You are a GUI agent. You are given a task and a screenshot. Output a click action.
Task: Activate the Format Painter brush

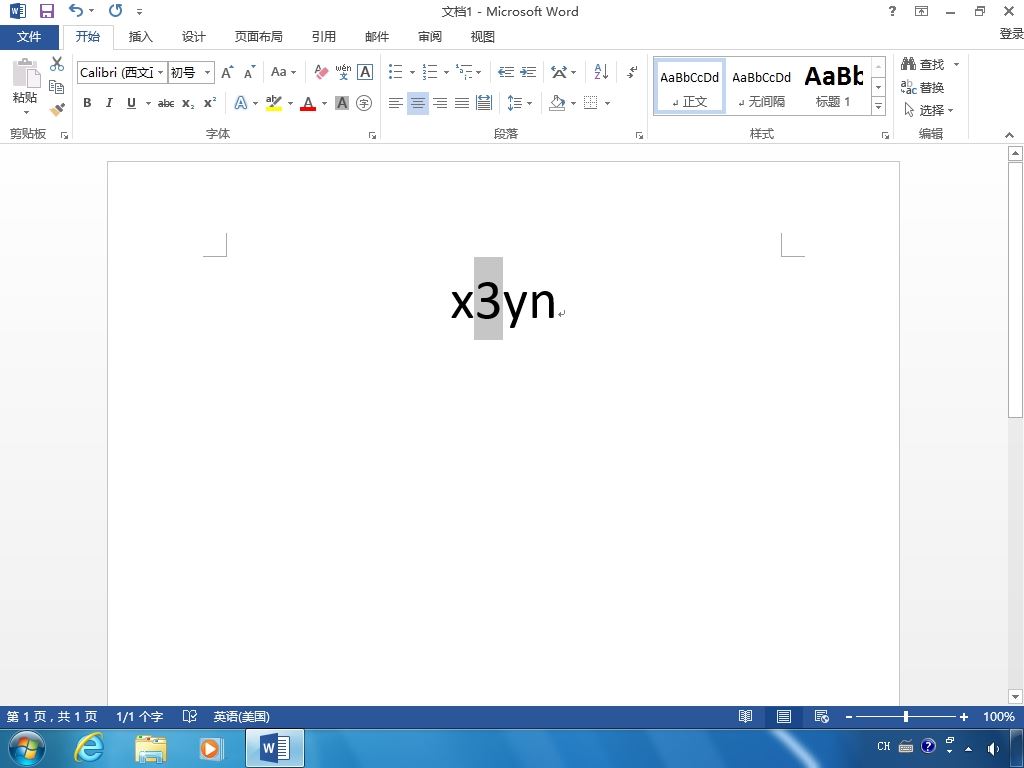(57, 110)
